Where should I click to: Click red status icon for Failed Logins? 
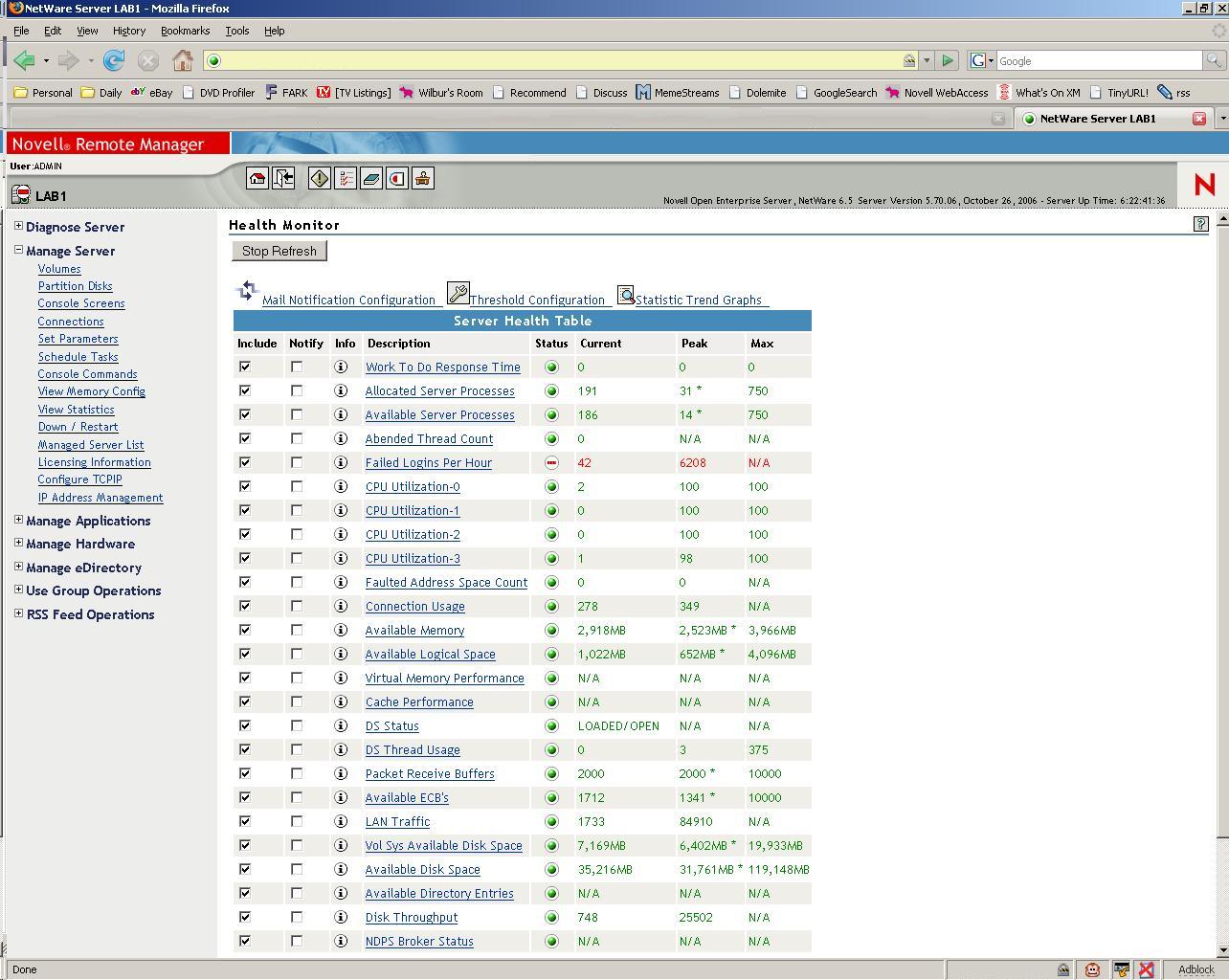[551, 462]
